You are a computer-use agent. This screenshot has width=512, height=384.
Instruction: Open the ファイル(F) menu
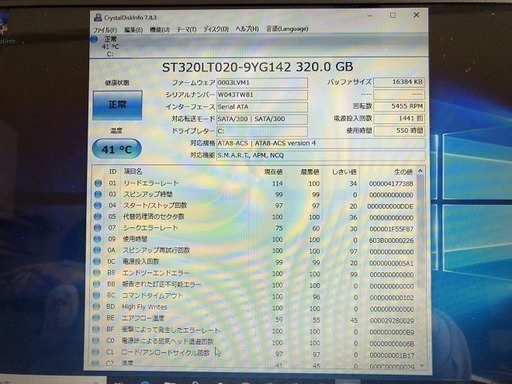pos(105,30)
